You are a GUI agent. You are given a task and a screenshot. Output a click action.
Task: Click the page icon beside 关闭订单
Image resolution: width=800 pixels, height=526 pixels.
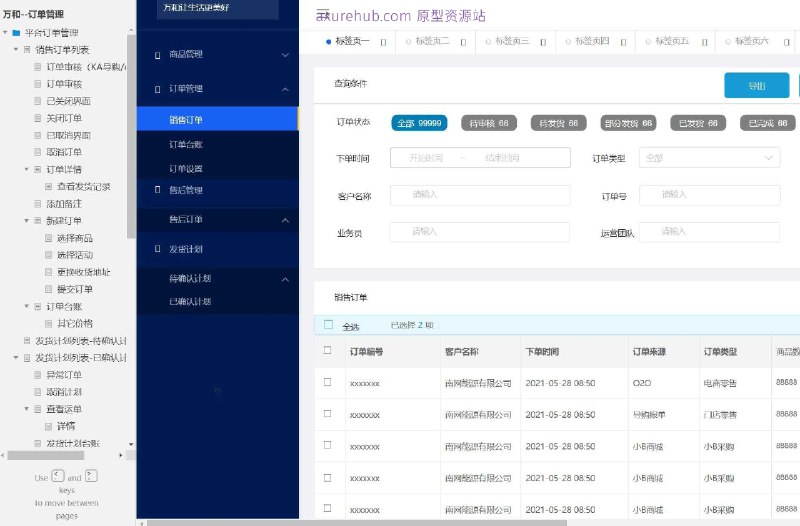tap(37, 118)
